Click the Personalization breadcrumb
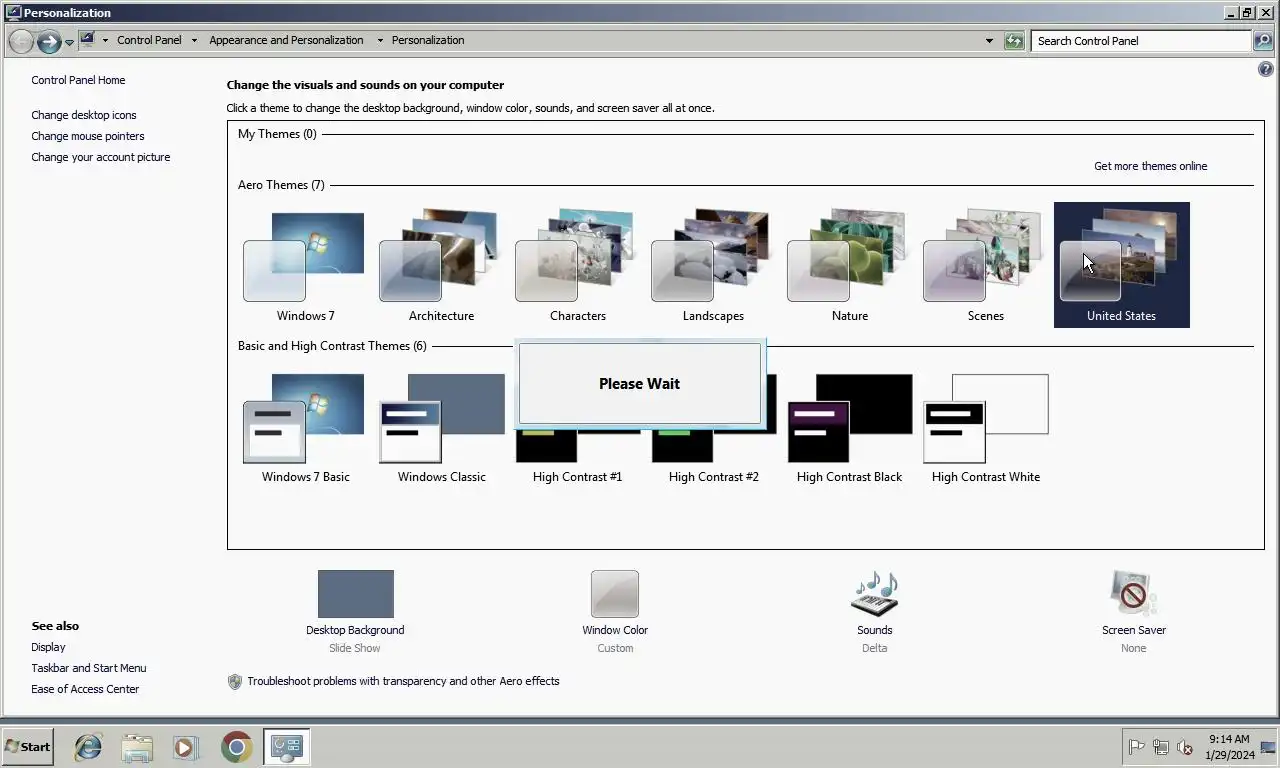Viewport: 1280px width, 768px height. [428, 40]
